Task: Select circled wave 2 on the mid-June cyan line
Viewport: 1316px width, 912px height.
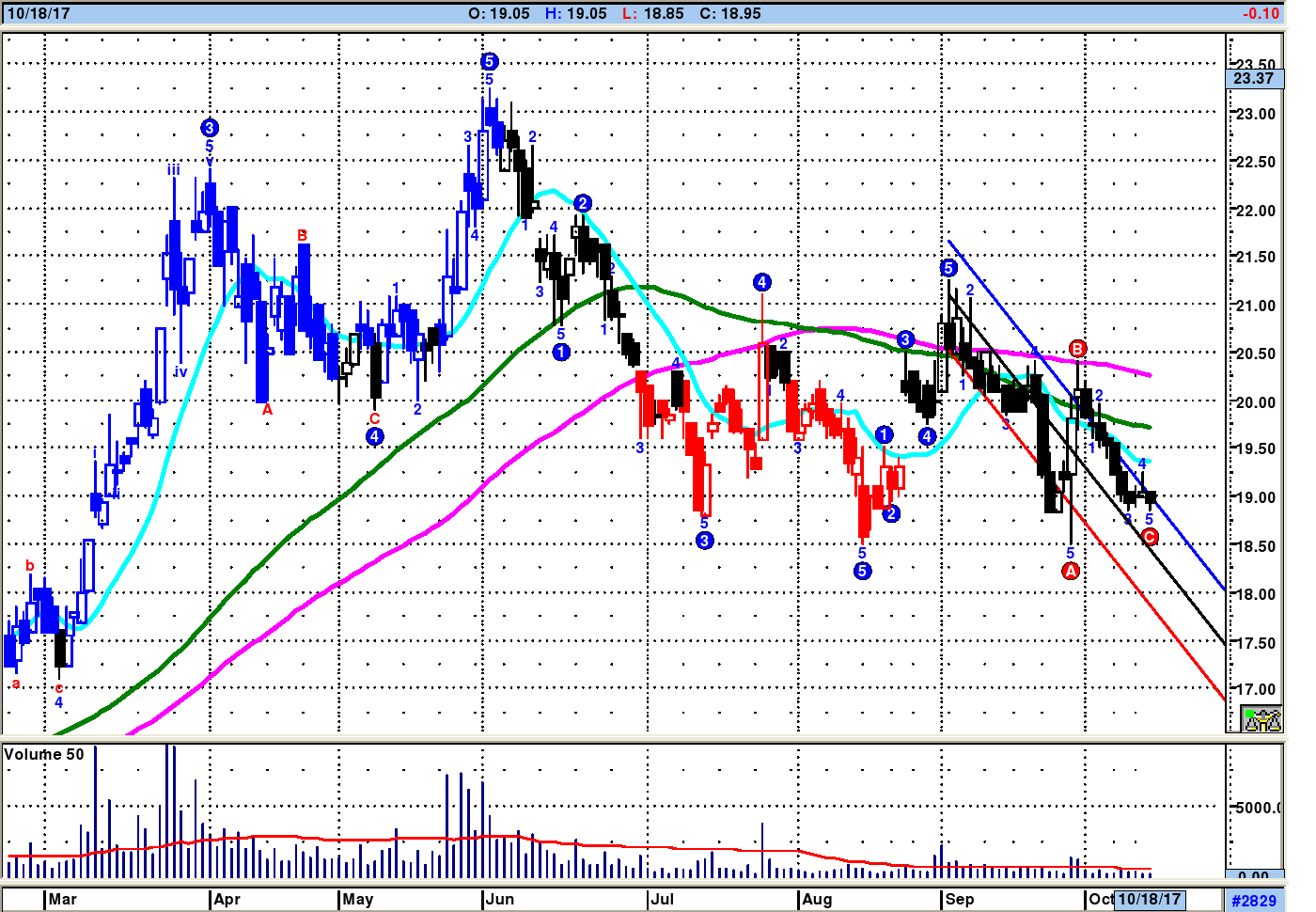Action: point(583,204)
